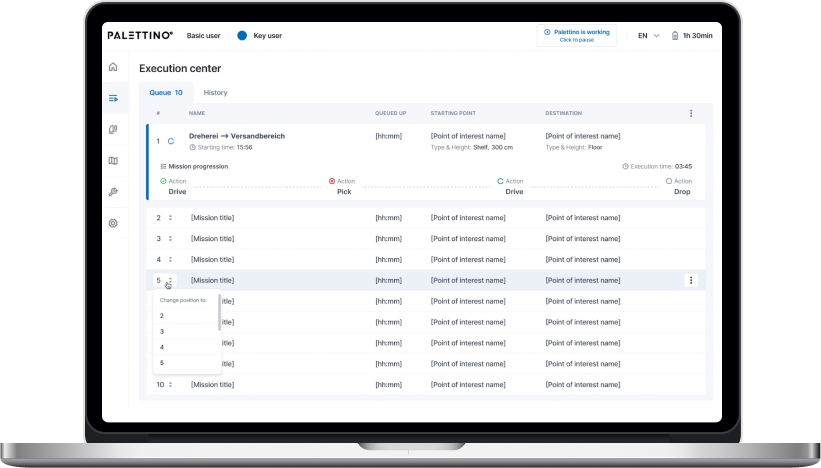This screenshot has width=821, height=468.
Task: Open three-dot menu for mission row 5
Action: click(691, 281)
